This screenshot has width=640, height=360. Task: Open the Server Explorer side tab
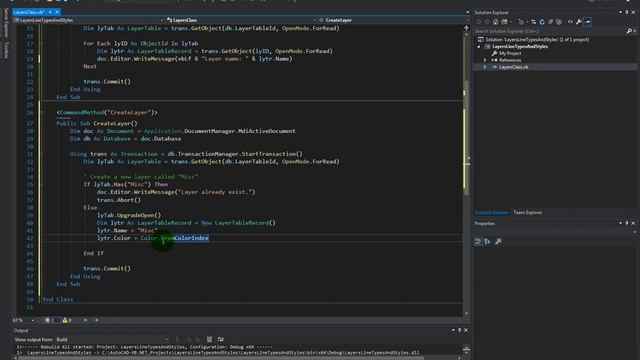(x=6, y=23)
